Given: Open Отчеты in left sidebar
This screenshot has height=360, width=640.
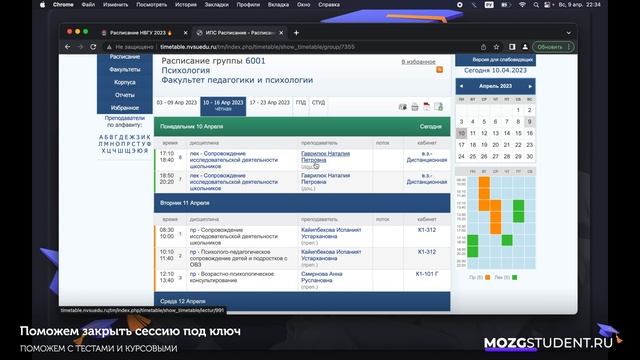Looking at the screenshot, I should (x=124, y=95).
